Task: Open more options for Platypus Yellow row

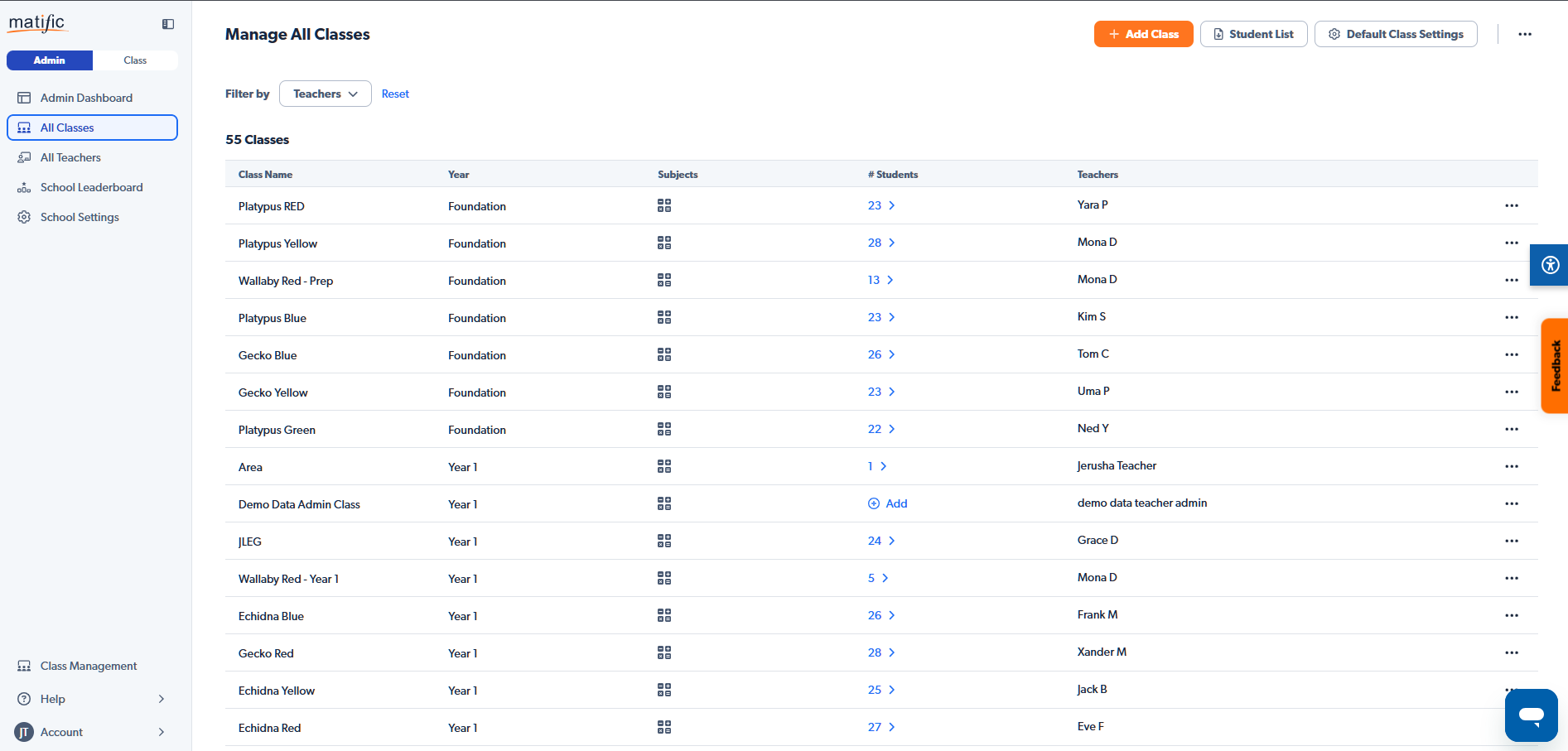Action: coord(1511,243)
